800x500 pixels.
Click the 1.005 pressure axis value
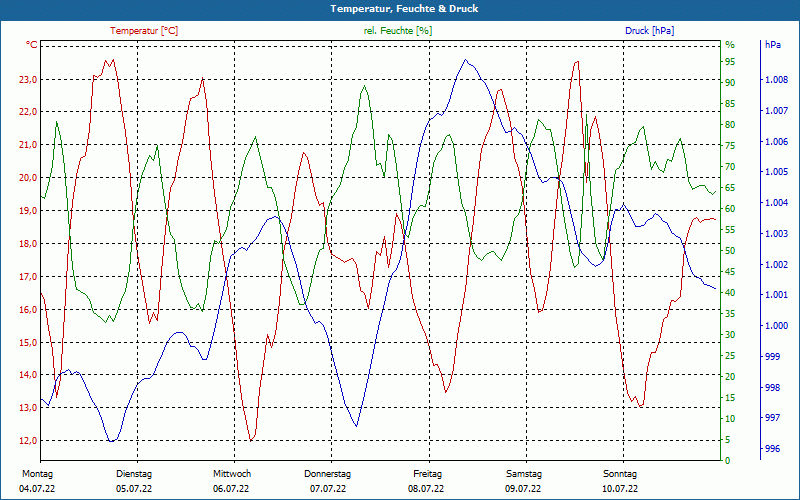click(777, 172)
